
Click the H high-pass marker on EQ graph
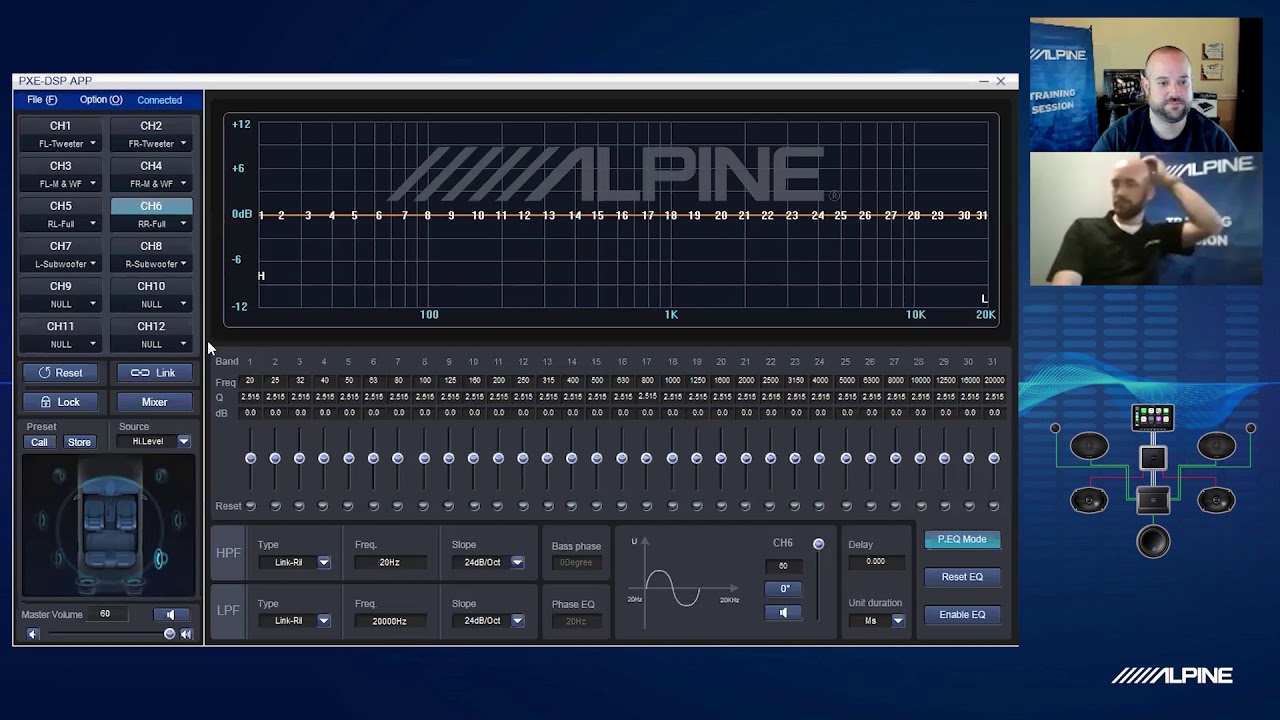[261, 276]
